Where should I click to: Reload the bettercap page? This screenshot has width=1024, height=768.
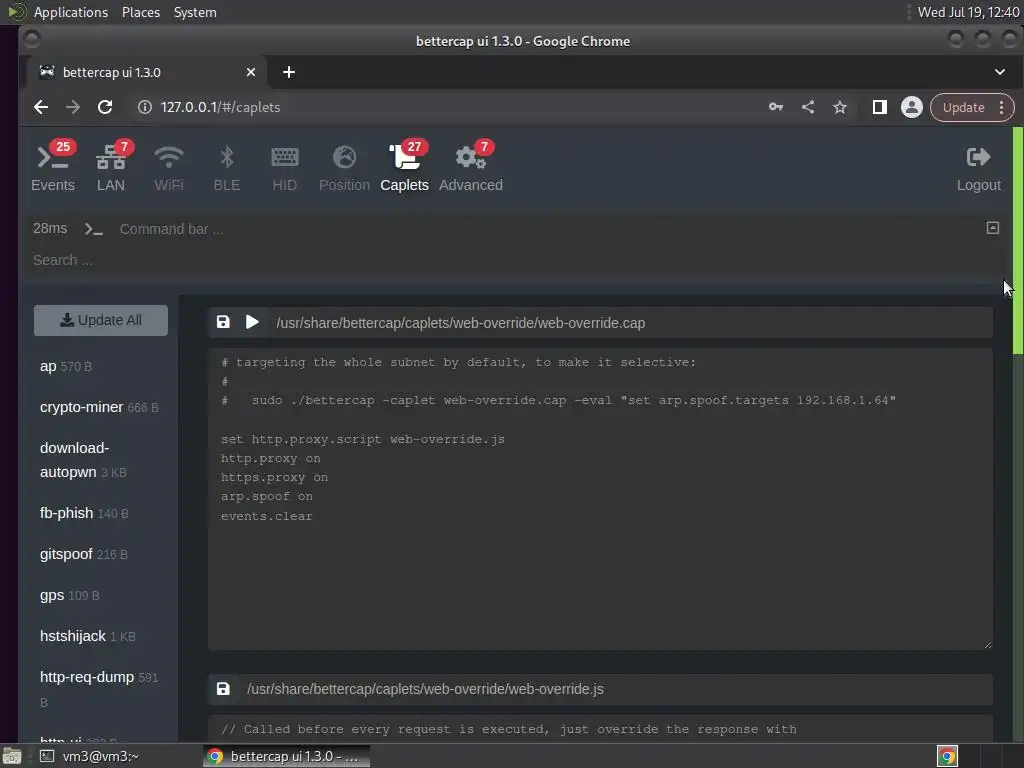click(105, 107)
